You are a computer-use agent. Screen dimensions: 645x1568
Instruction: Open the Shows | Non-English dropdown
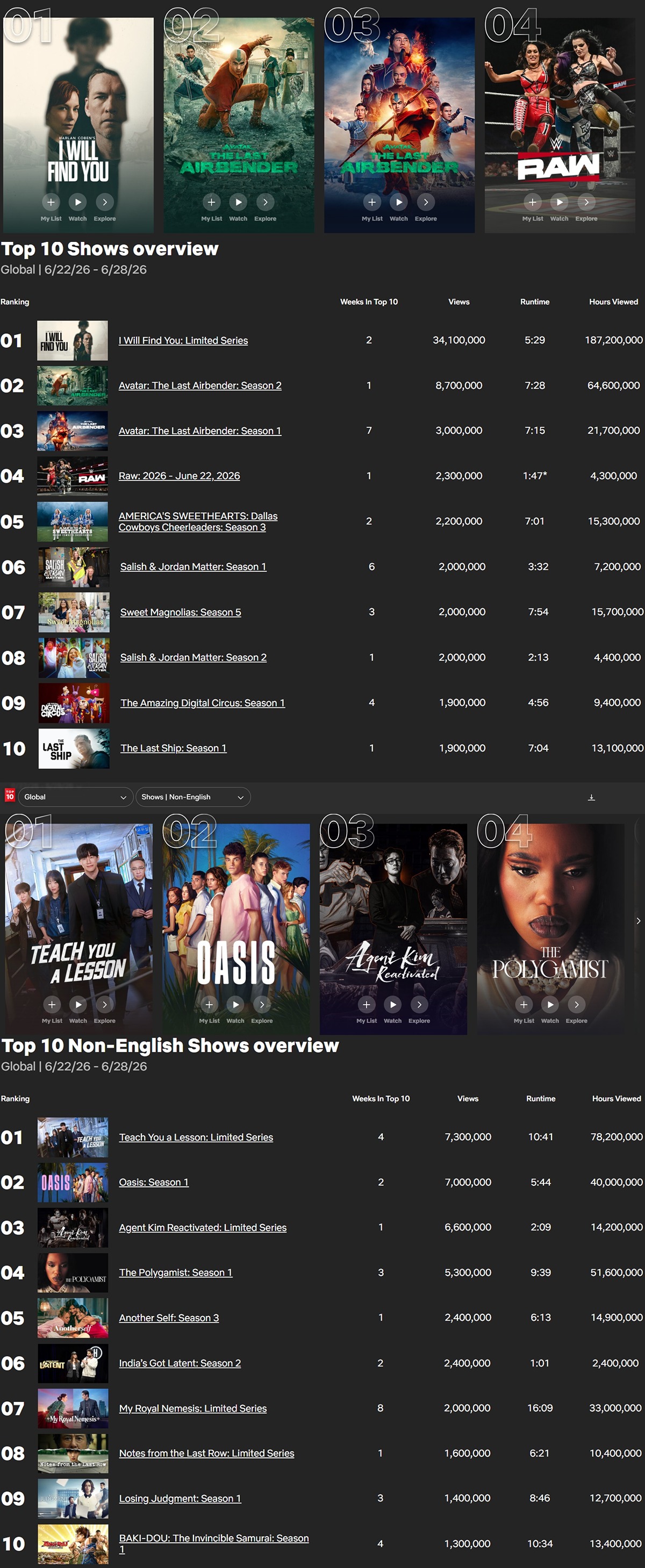(x=193, y=797)
